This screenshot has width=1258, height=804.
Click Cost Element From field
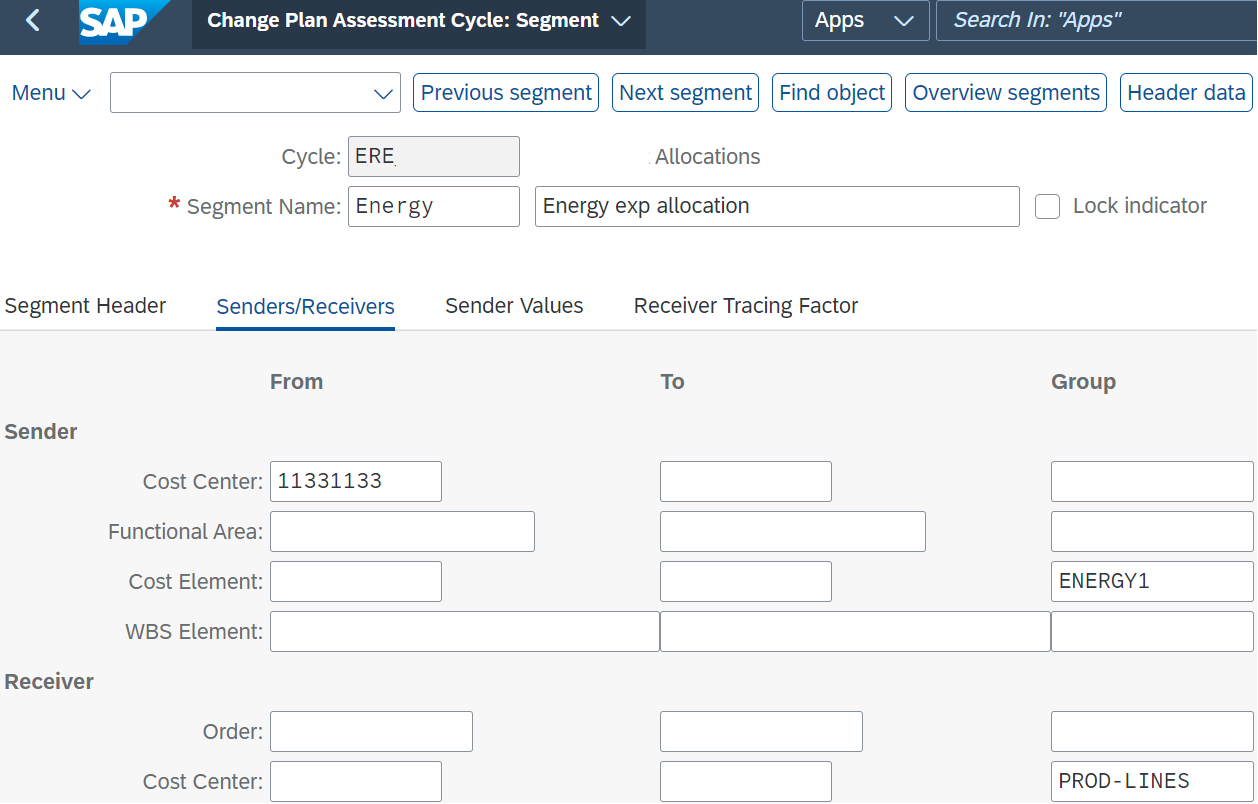tap(356, 581)
